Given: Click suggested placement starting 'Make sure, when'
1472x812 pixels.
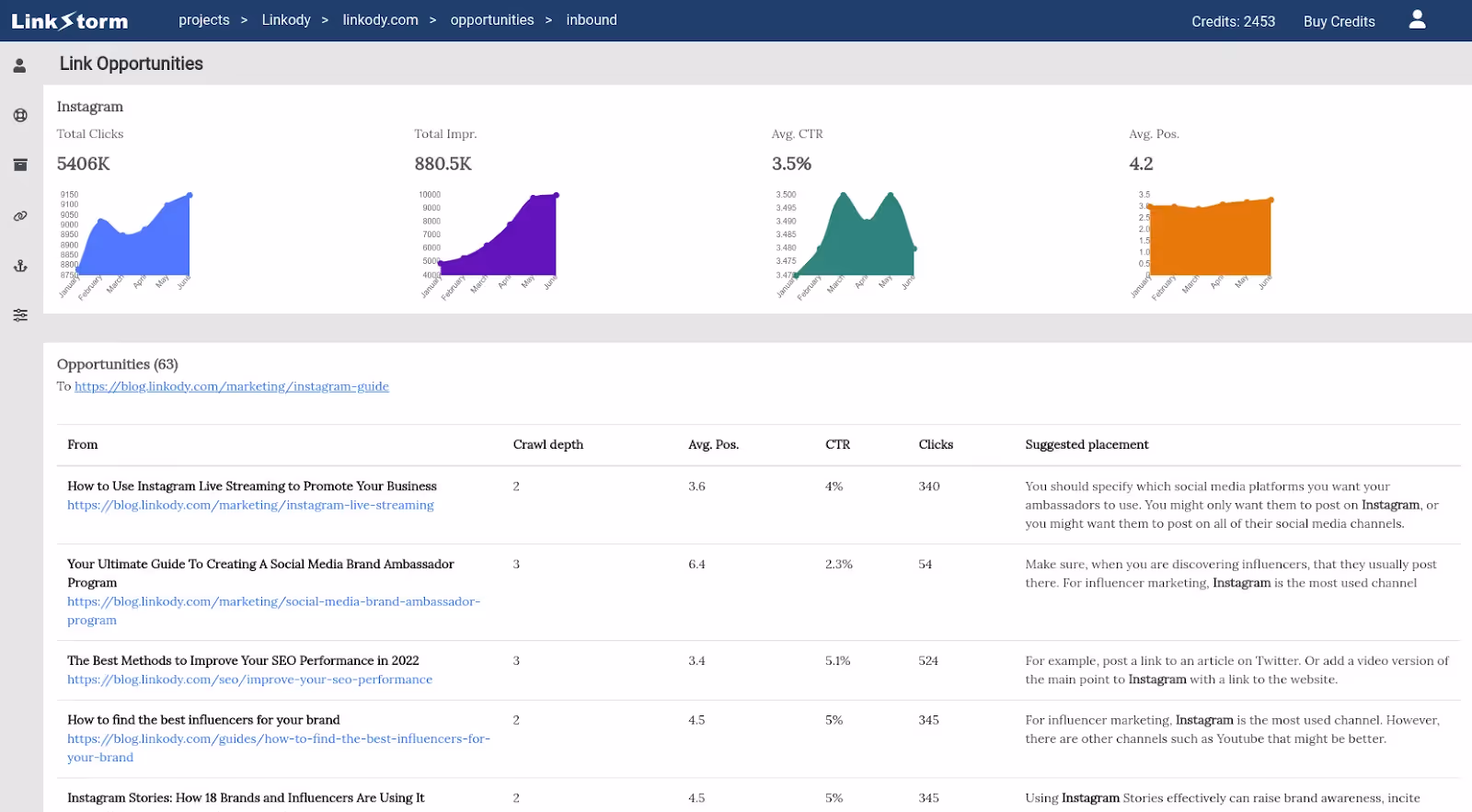Looking at the screenshot, I should coord(1231,573).
